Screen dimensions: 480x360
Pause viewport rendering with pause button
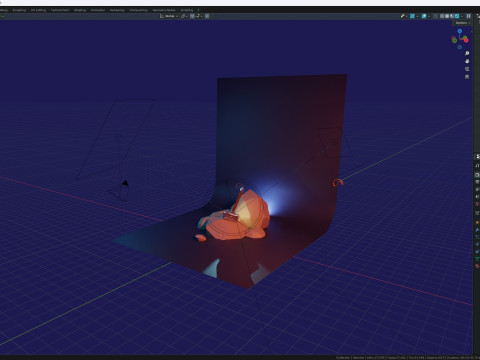click(x=468, y=16)
